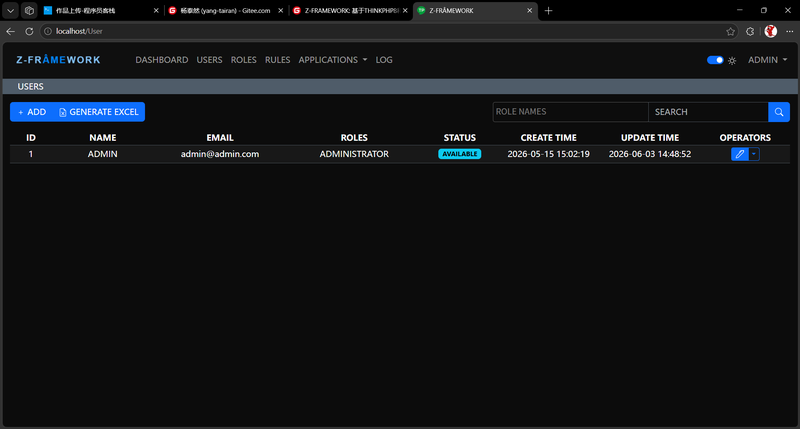
Task: Click the CREATE TIME column header
Action: click(548, 137)
